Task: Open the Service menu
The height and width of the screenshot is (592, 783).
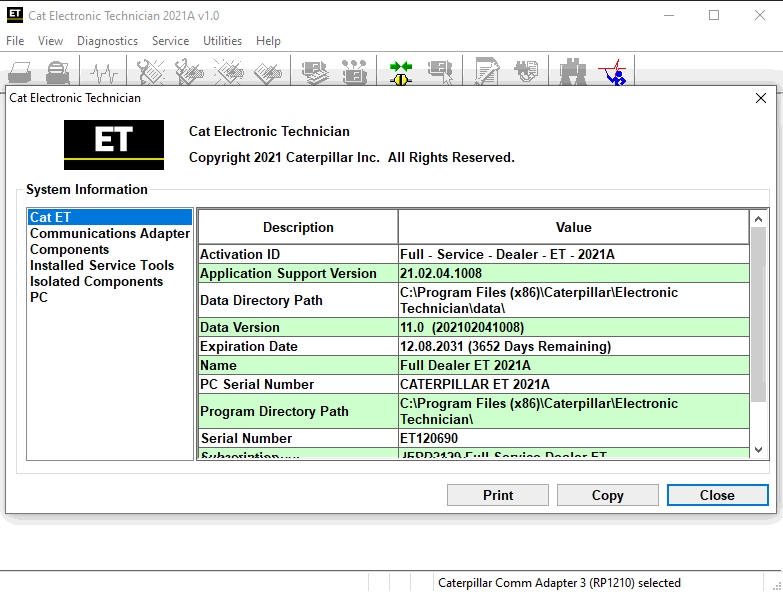Action: (x=170, y=41)
